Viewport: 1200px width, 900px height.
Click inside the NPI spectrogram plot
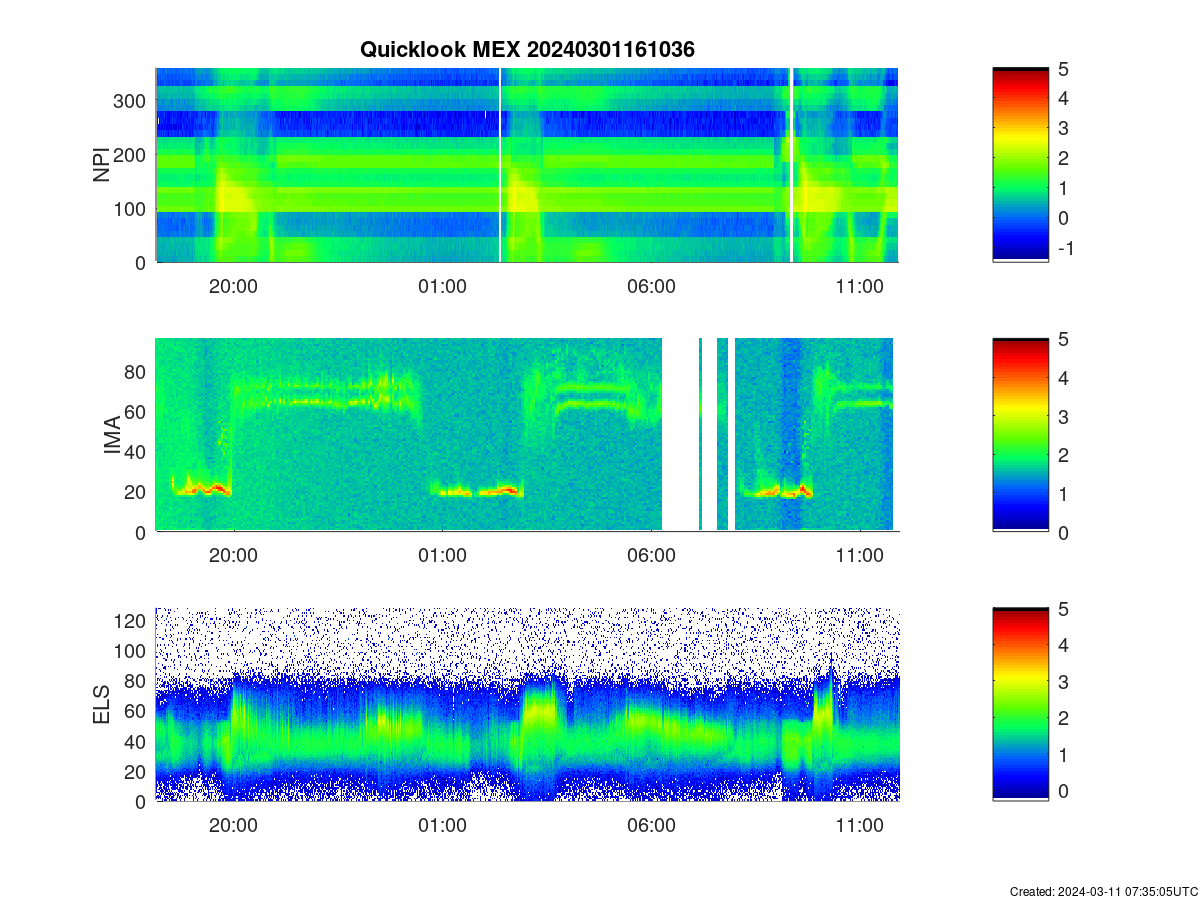527,165
